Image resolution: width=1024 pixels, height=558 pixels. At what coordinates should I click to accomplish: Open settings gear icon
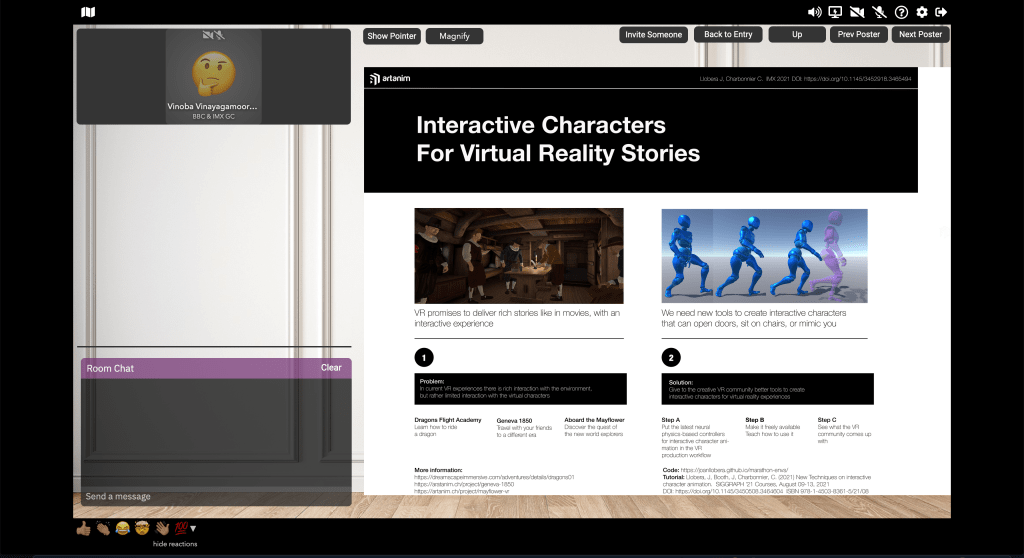coord(922,12)
